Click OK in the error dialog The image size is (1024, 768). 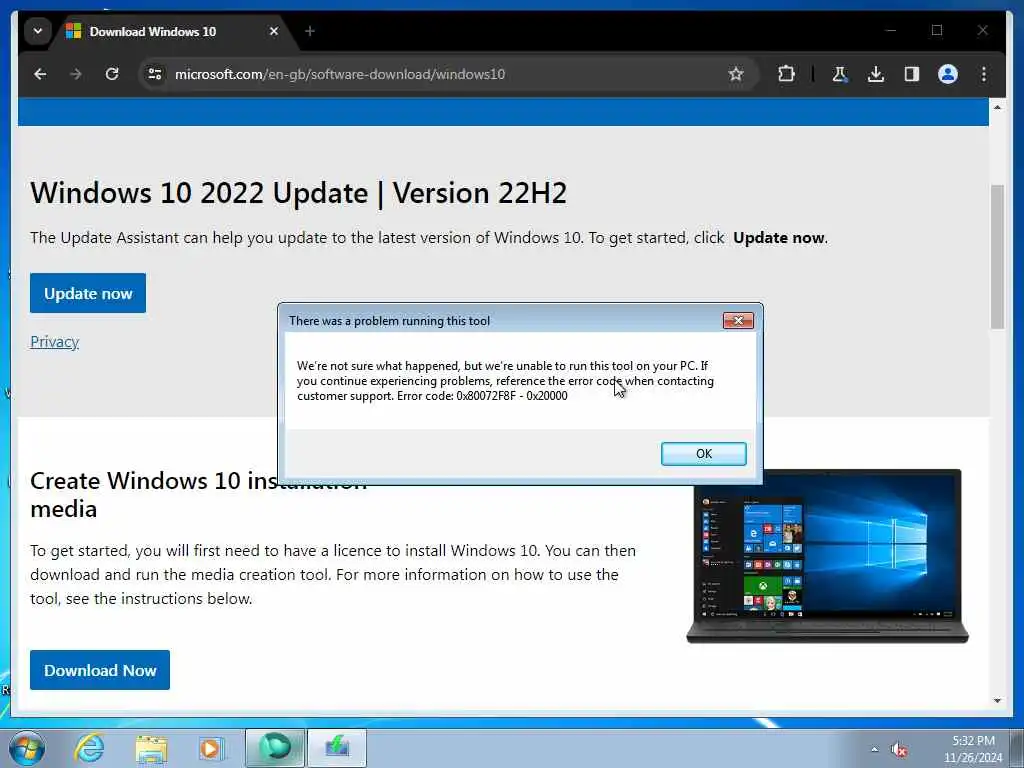pyautogui.click(x=703, y=454)
